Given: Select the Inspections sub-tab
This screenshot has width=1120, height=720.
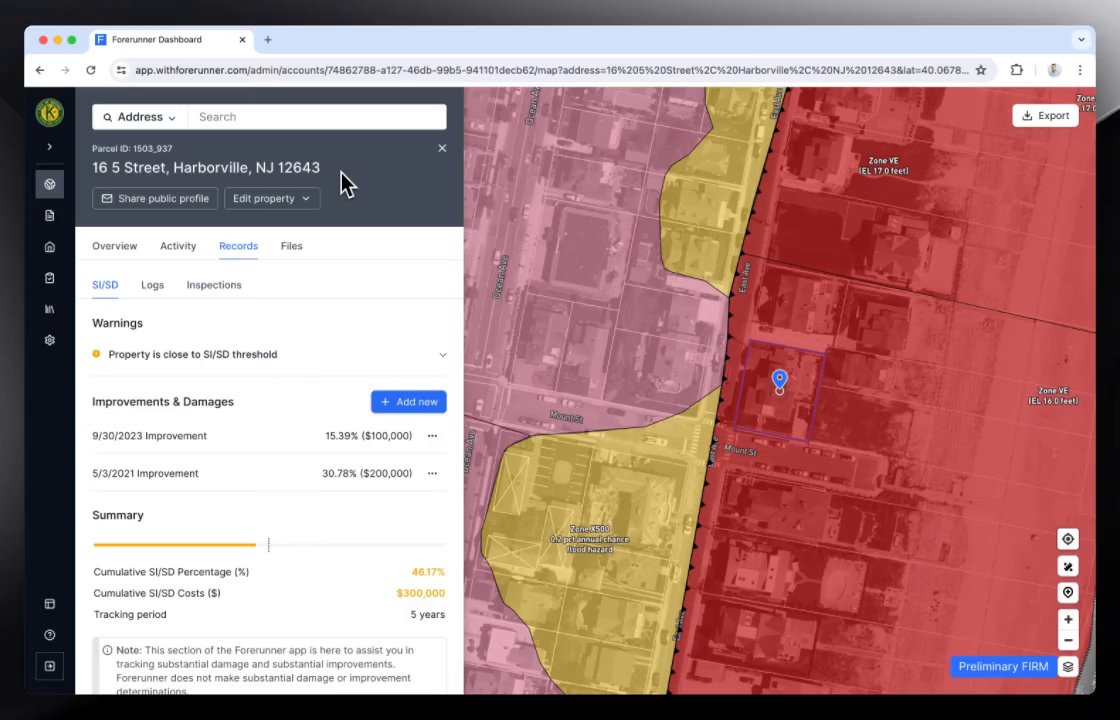Looking at the screenshot, I should click(214, 285).
